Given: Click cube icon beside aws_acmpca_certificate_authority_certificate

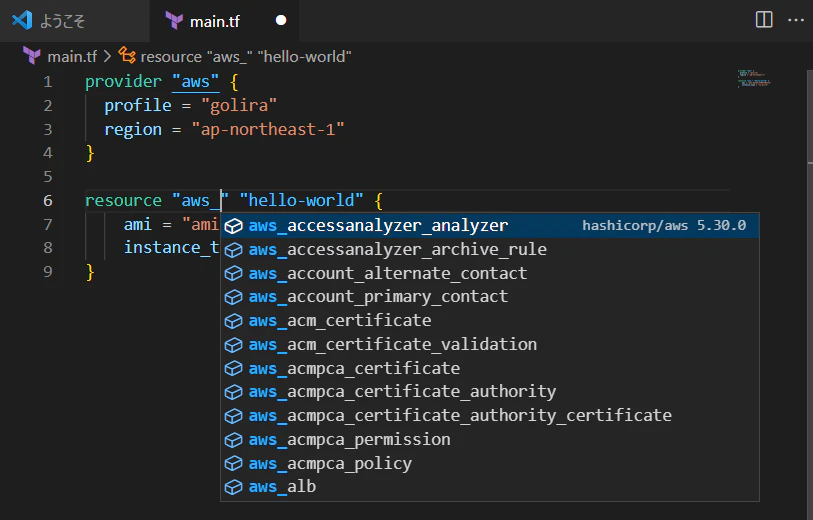Looking at the screenshot, I should [x=233, y=416].
